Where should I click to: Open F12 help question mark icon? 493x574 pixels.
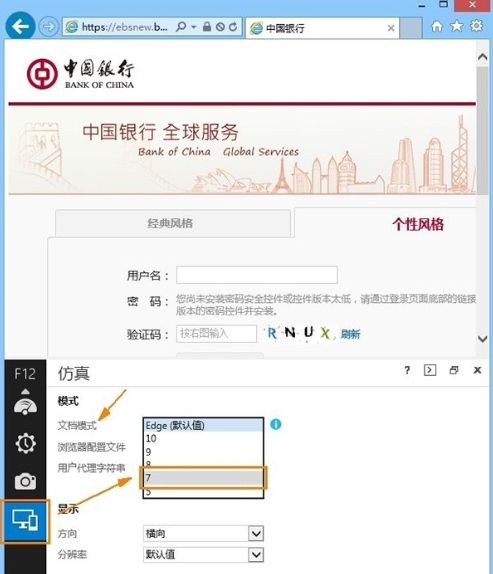407,370
